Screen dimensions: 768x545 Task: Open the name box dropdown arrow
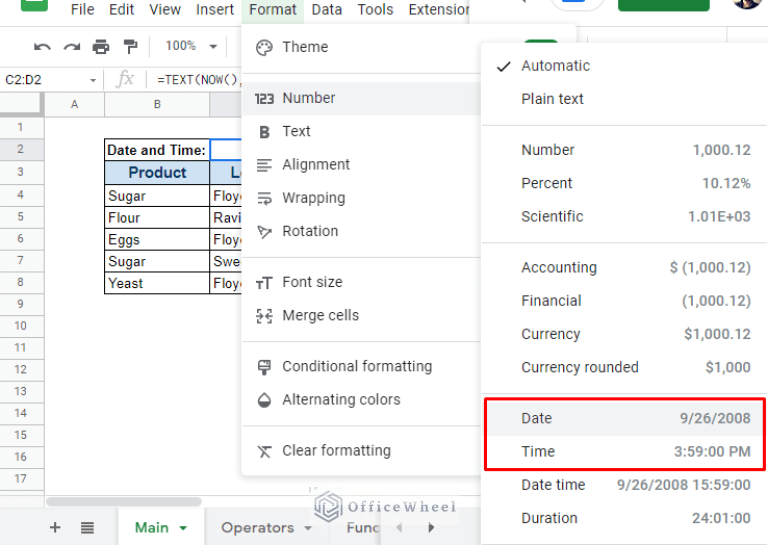point(93,80)
